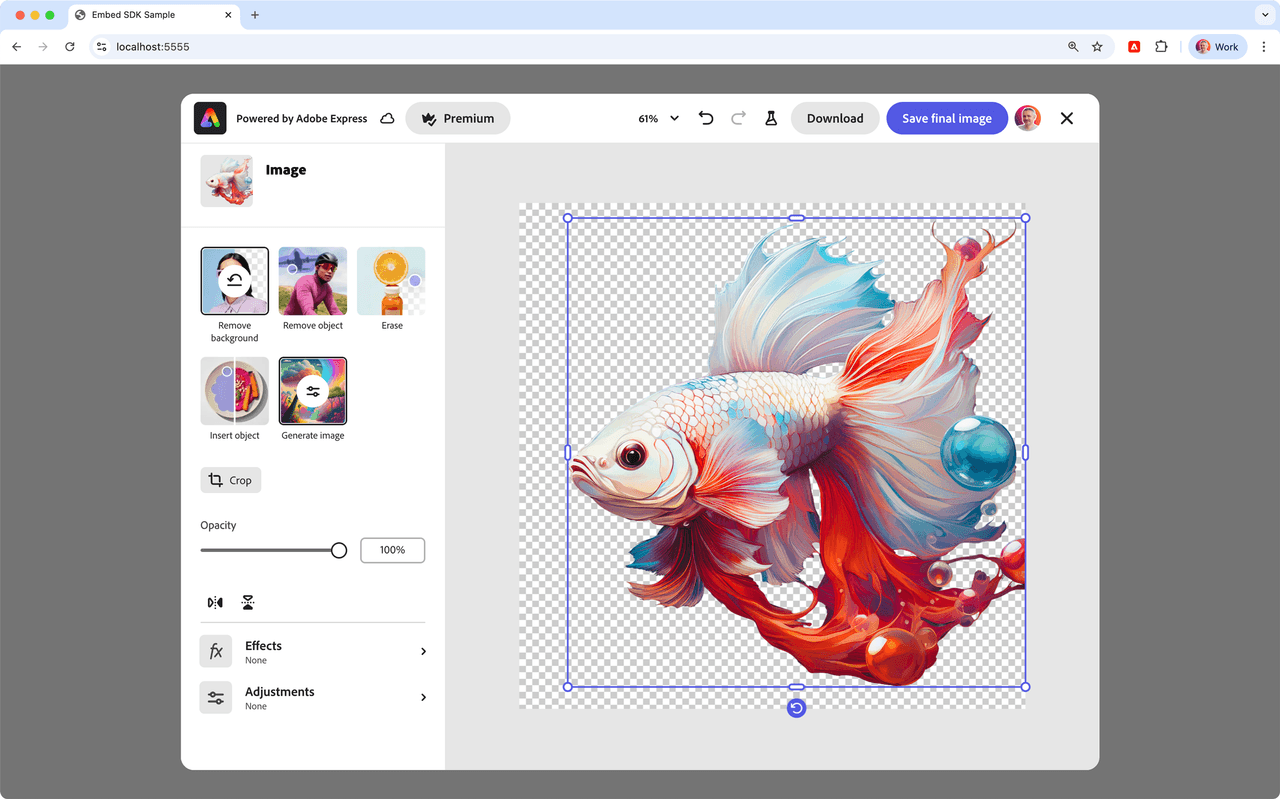This screenshot has width=1280, height=799.
Task: Click the opacity percentage input field
Action: click(x=392, y=550)
